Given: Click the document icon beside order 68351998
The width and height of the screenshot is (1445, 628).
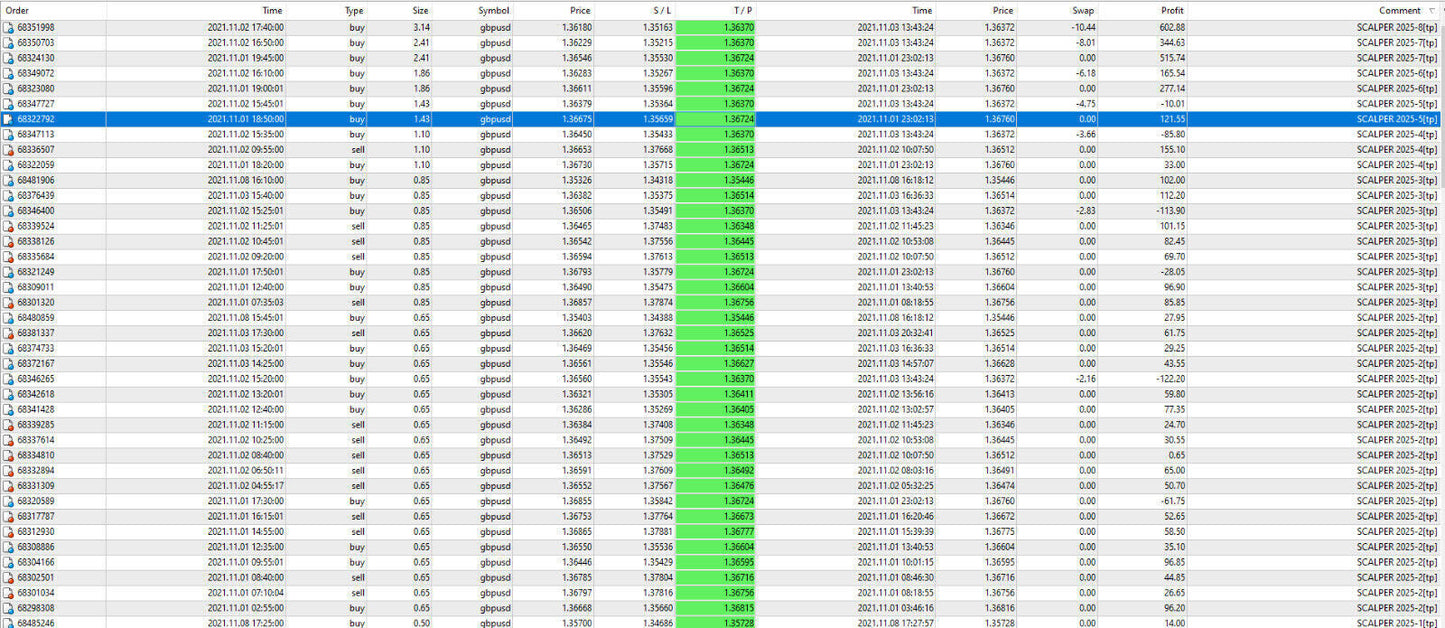Looking at the screenshot, I should coord(8,27).
